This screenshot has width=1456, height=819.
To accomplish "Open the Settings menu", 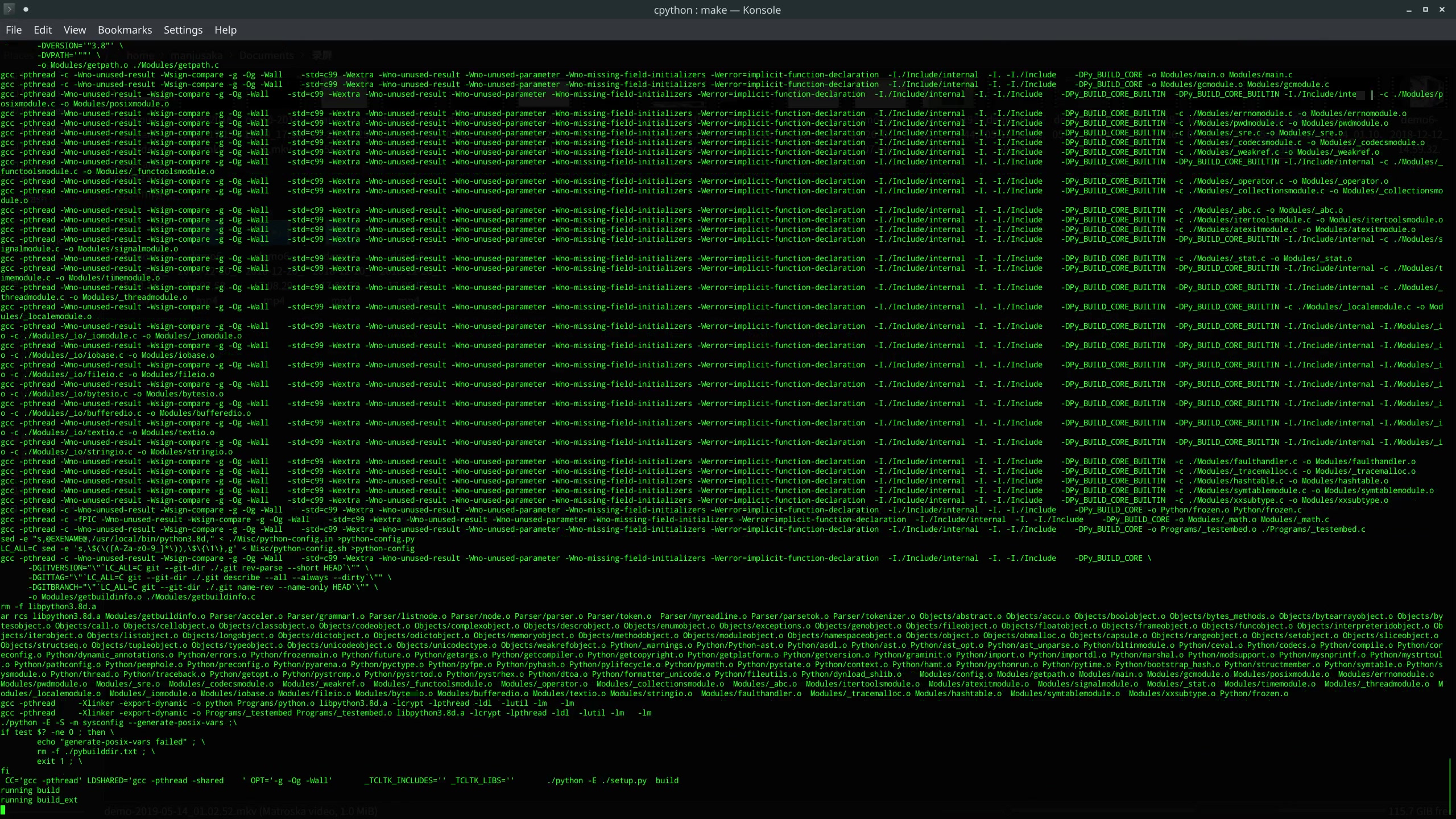I will [183, 30].
